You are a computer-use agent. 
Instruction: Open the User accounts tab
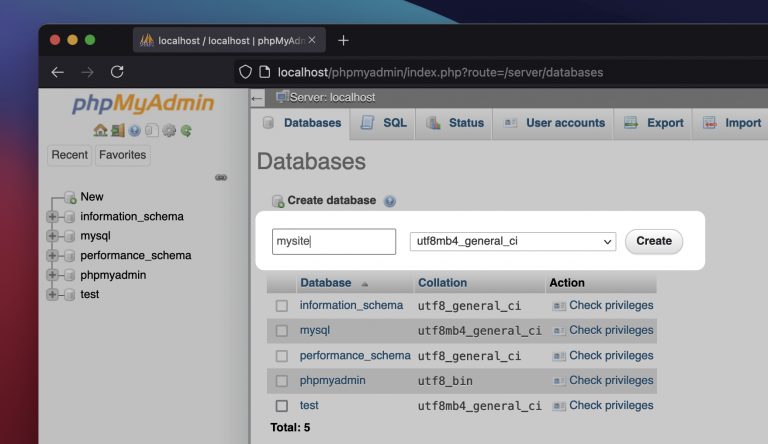[554, 123]
